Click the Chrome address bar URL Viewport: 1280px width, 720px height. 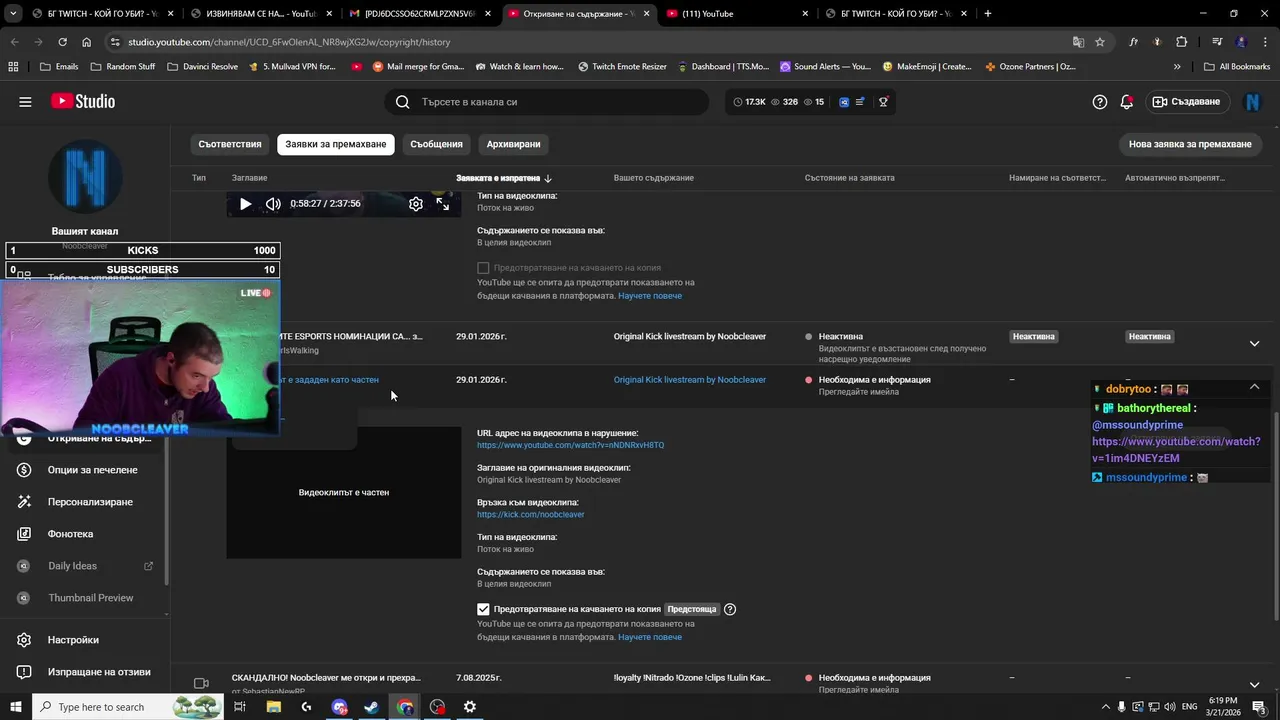pos(289,42)
